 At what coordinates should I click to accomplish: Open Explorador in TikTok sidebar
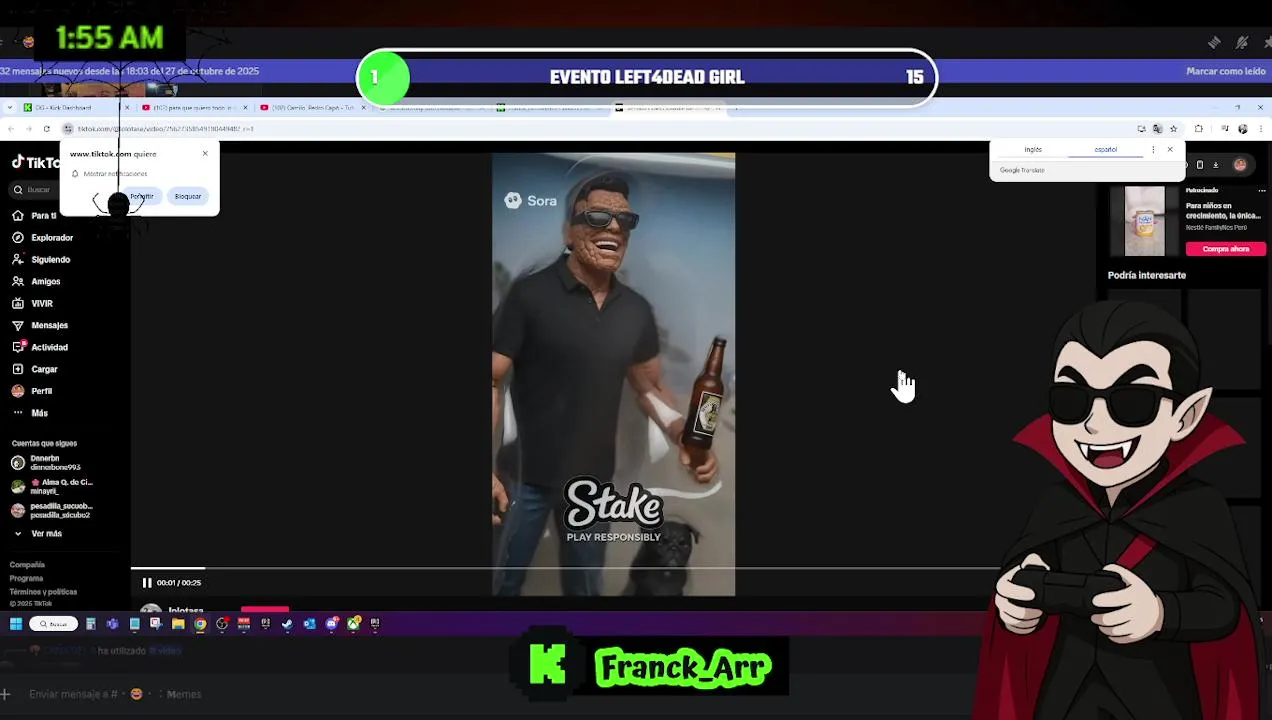pos(42,238)
